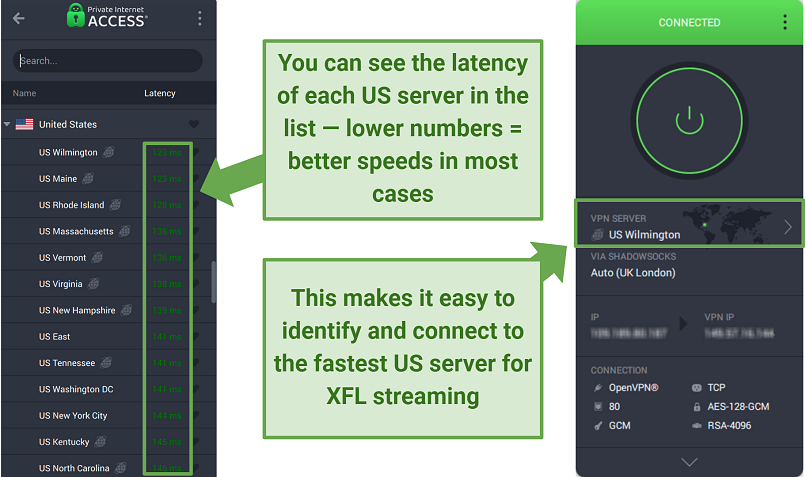
Task: Click the AES-128-GCM encryption value
Action: tap(738, 407)
